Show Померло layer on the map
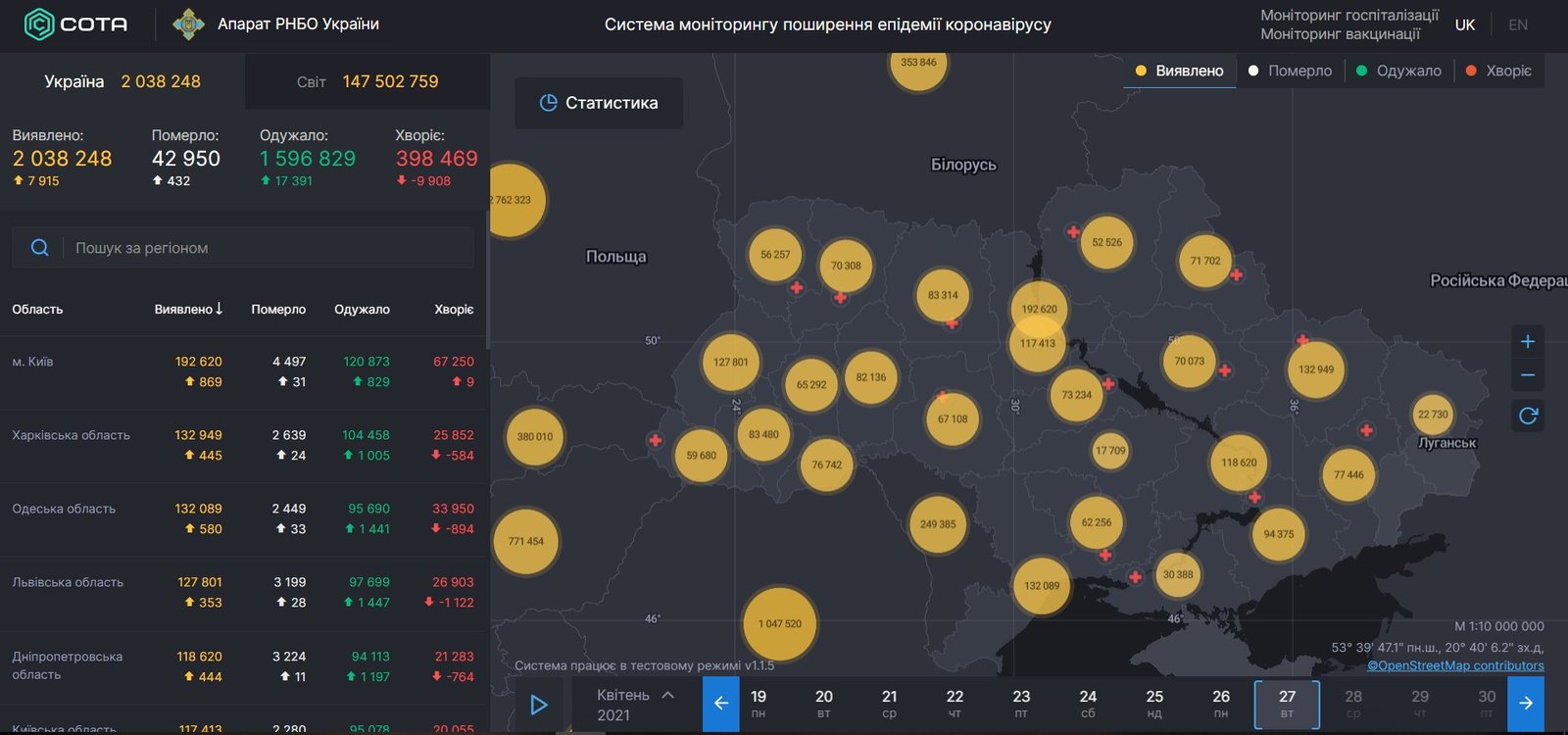This screenshot has width=1568, height=735. 1290,71
